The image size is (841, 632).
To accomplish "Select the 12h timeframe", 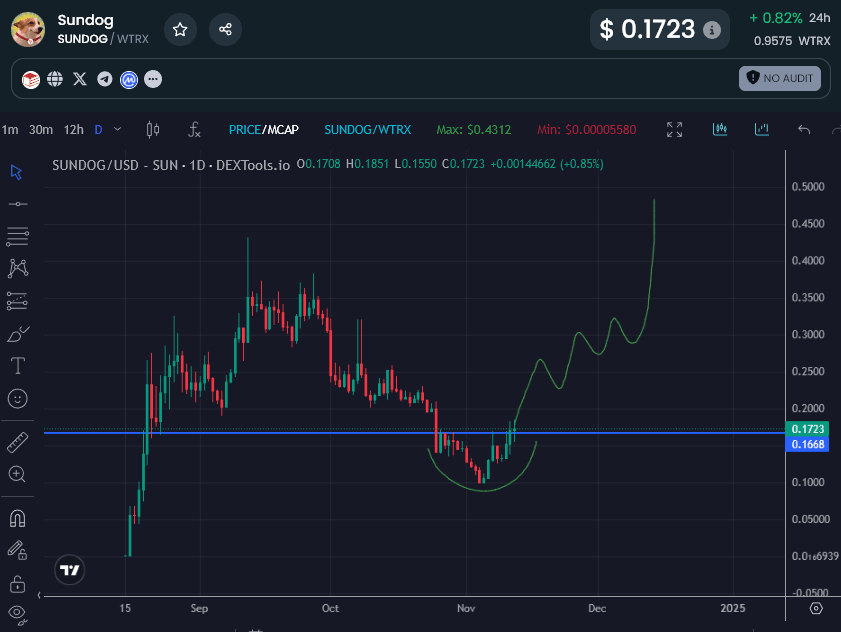I will point(73,130).
